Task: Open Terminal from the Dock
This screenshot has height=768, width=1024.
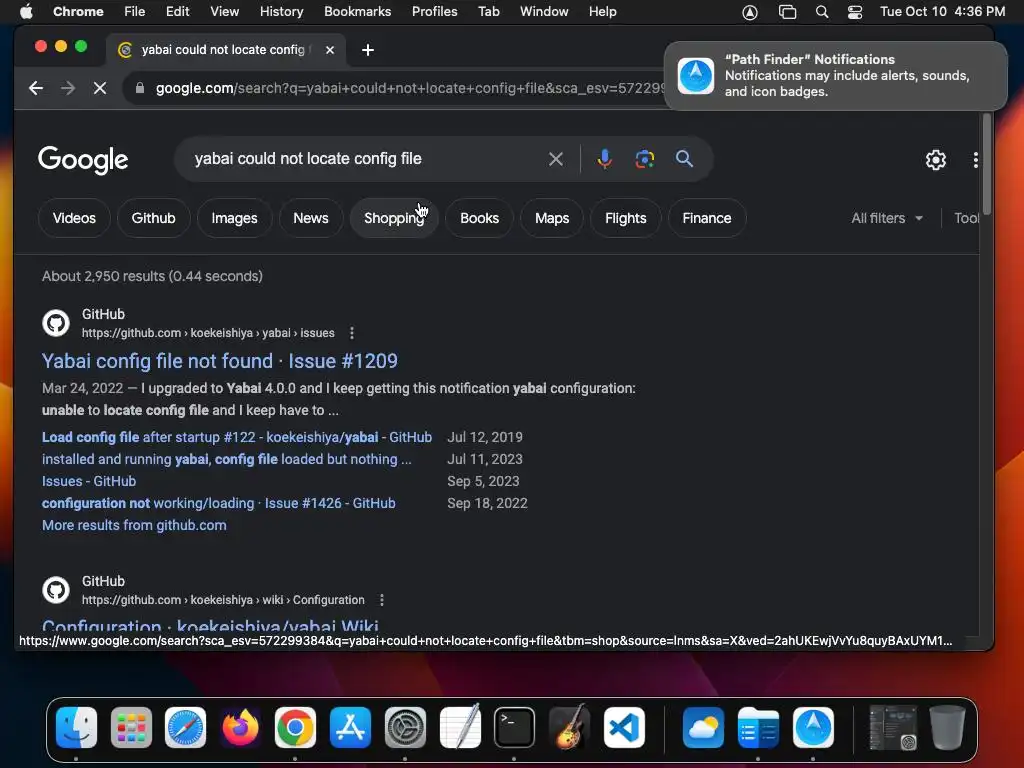Action: 514,728
